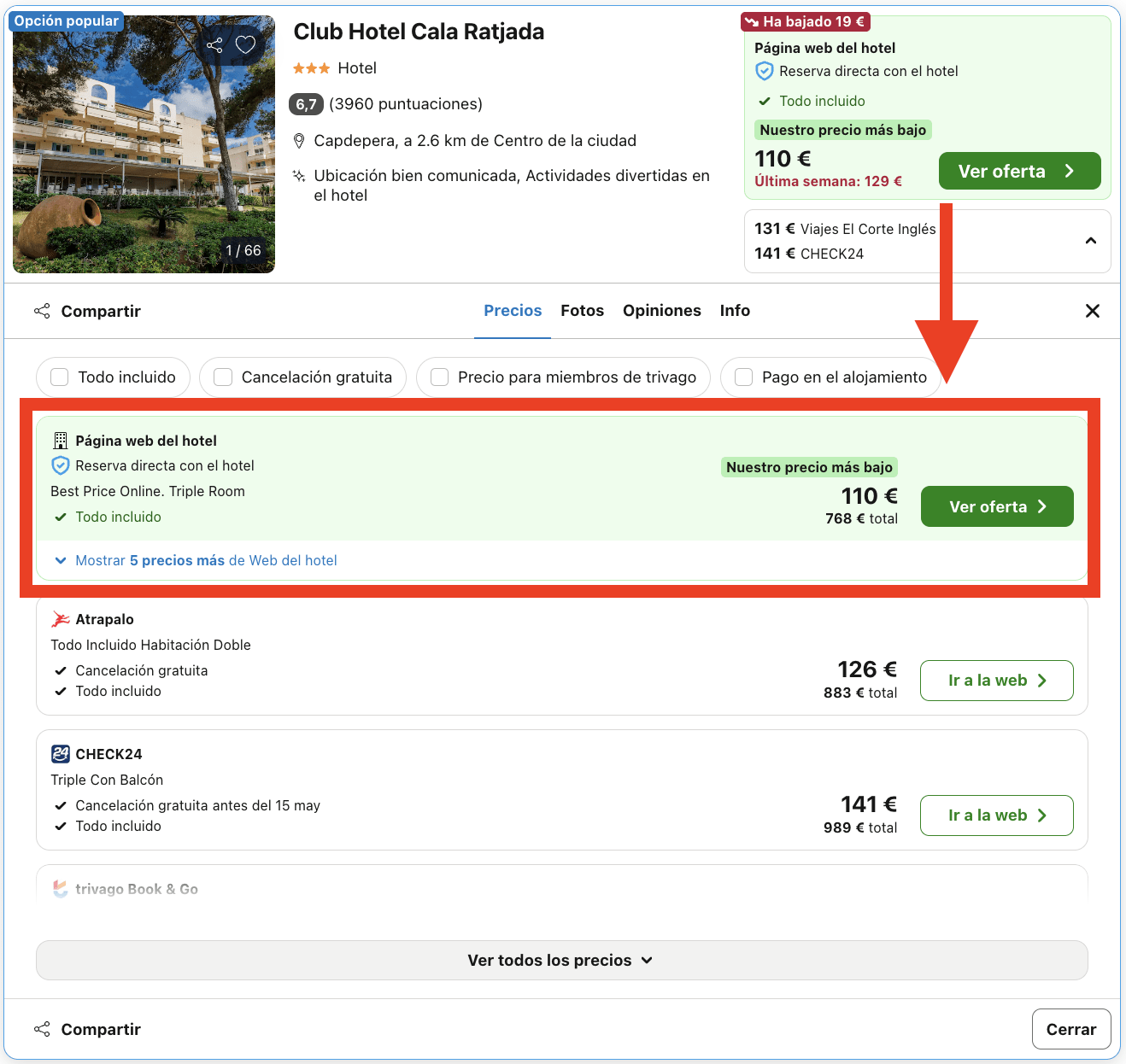Screen dimensions: 1126x1064
Task: Click Ir a la web for CHECK24
Action: (x=997, y=816)
